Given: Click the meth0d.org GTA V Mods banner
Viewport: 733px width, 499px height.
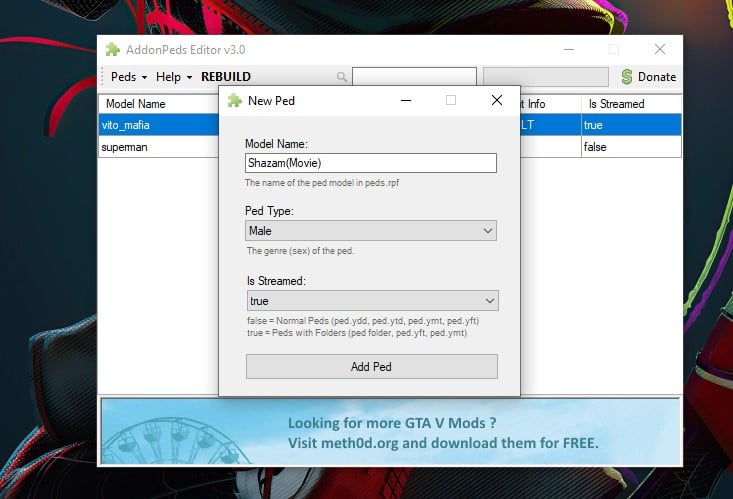Looking at the screenshot, I should tap(390, 431).
